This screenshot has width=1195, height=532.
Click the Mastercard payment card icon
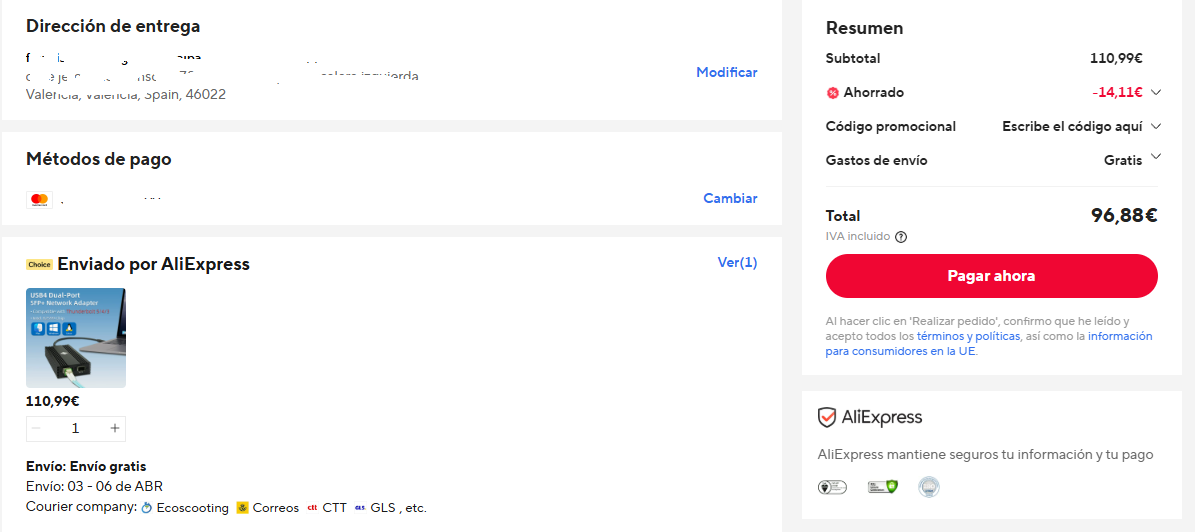point(39,200)
